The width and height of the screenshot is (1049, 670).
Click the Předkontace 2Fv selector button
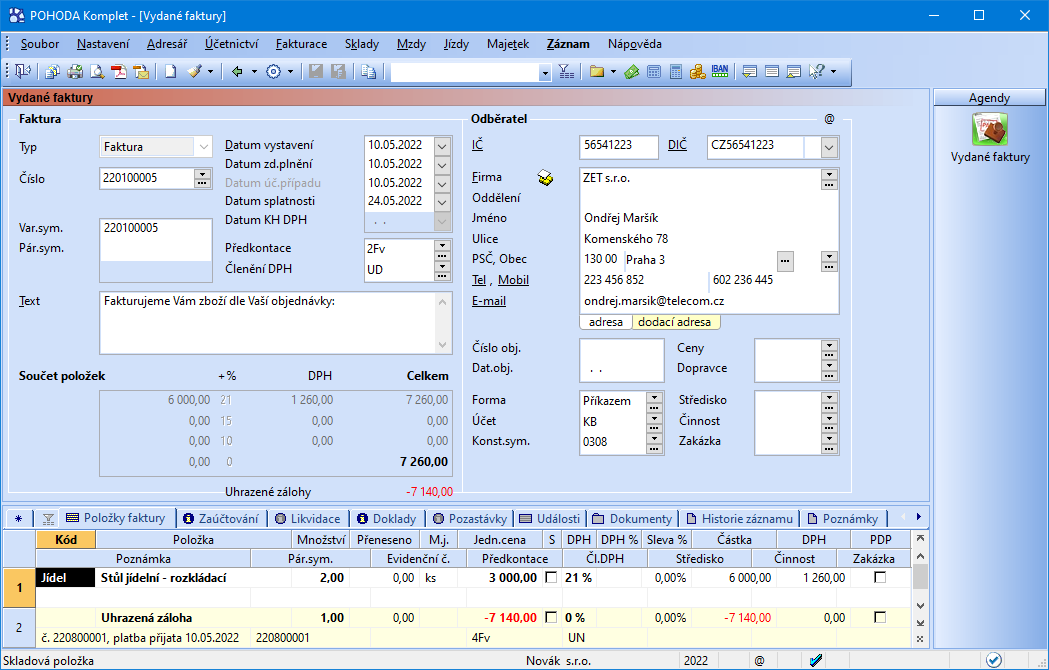[442, 249]
